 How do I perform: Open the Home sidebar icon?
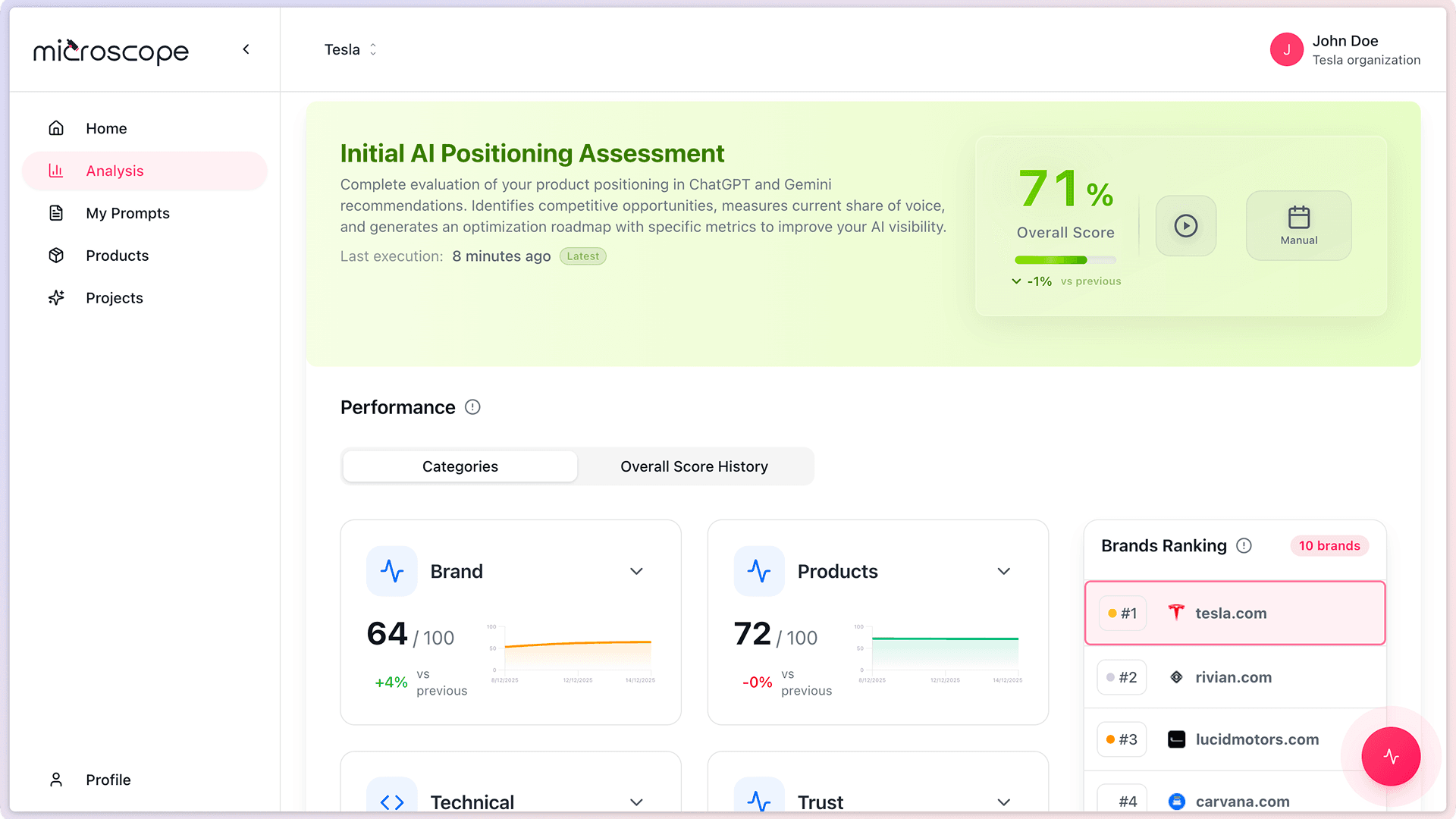pos(56,128)
